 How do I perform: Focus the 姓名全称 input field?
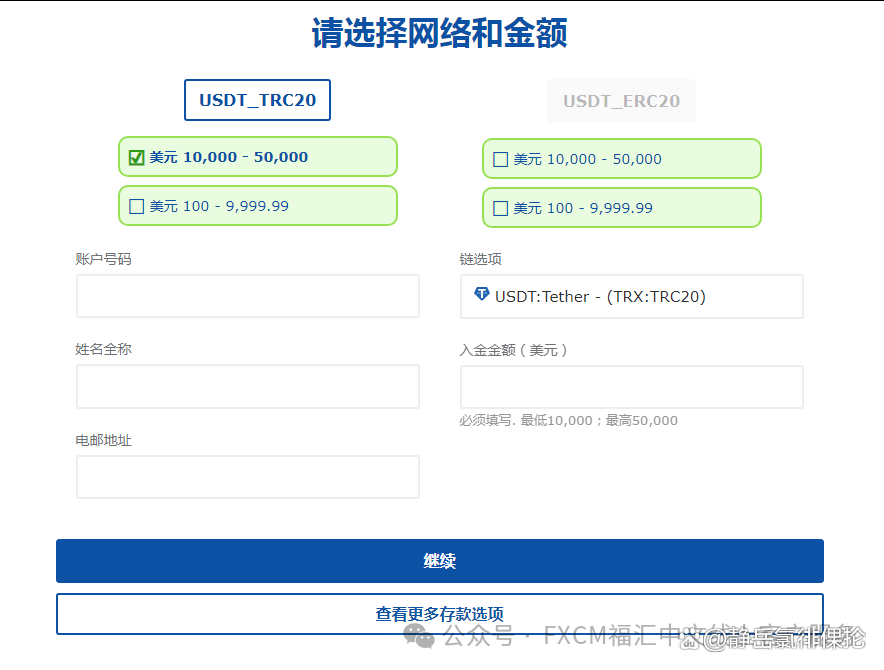248,386
